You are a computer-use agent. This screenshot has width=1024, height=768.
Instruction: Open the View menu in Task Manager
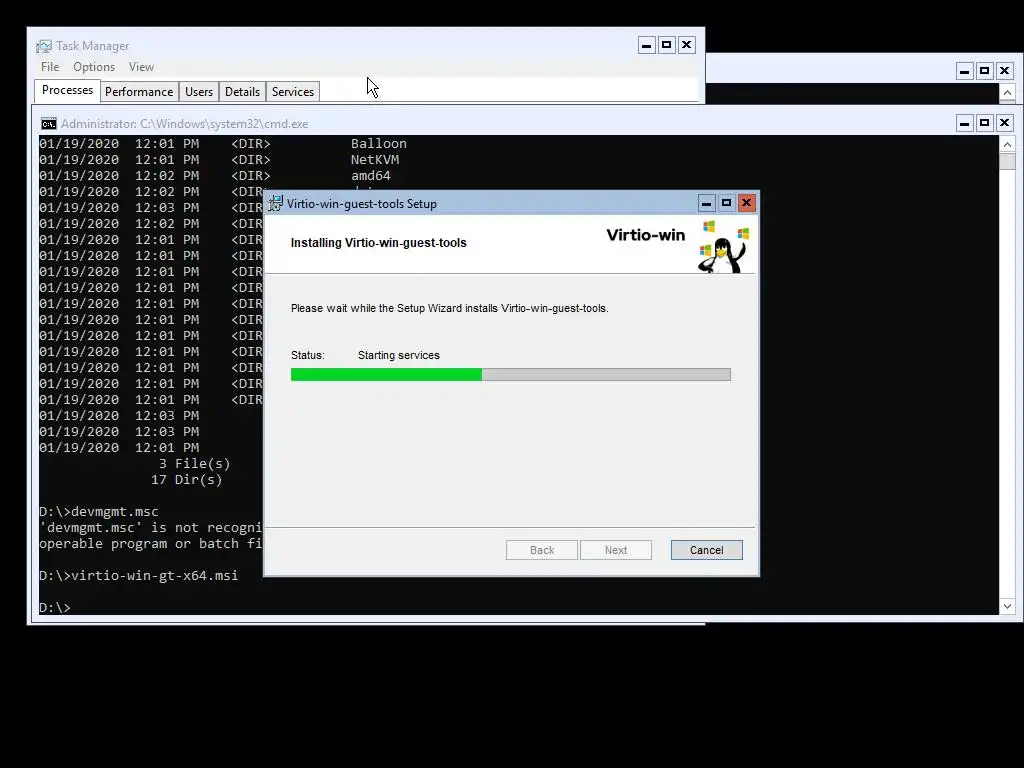click(141, 67)
